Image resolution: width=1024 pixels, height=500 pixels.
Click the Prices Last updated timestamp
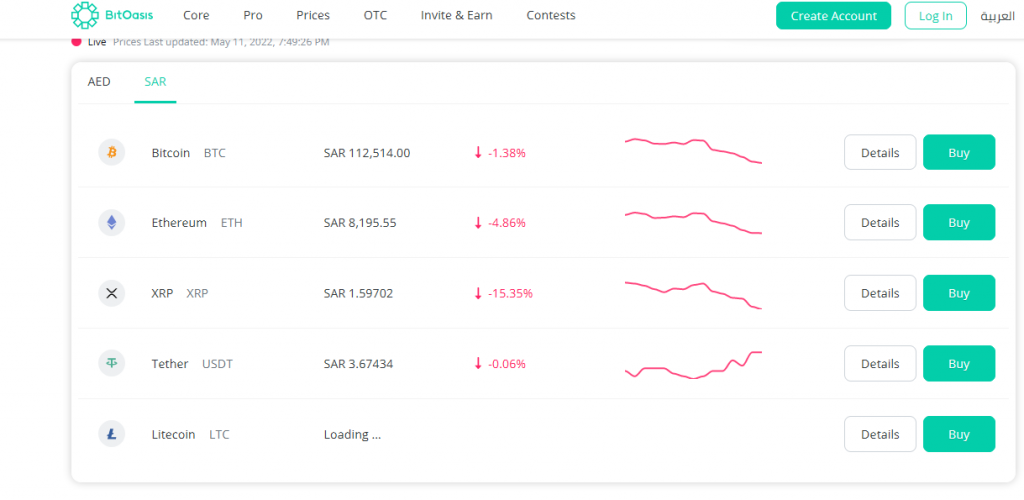click(221, 42)
